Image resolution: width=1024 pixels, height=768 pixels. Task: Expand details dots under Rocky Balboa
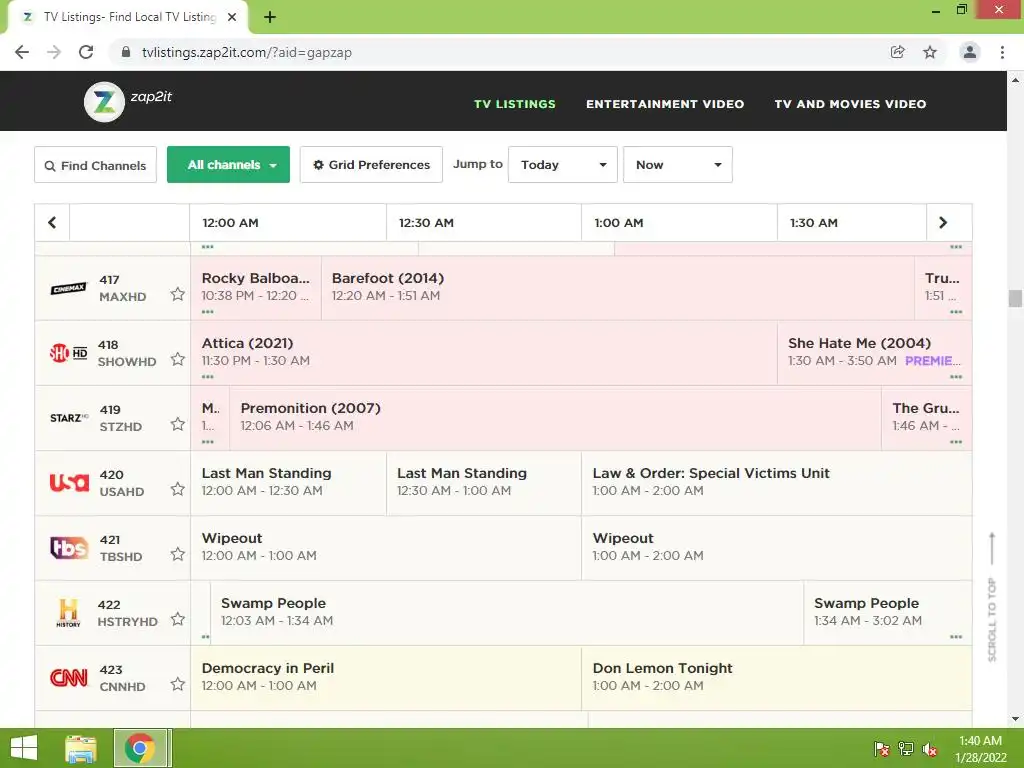click(x=208, y=312)
